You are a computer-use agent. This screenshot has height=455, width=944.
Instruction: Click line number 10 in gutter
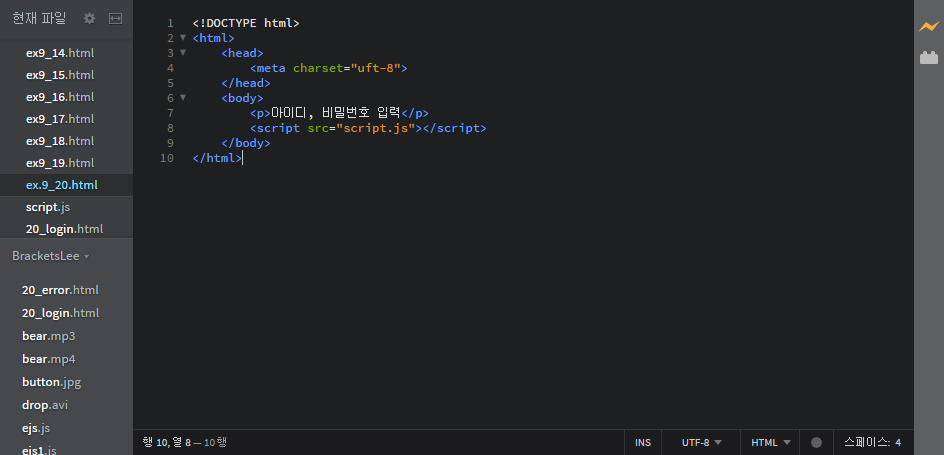click(x=167, y=158)
